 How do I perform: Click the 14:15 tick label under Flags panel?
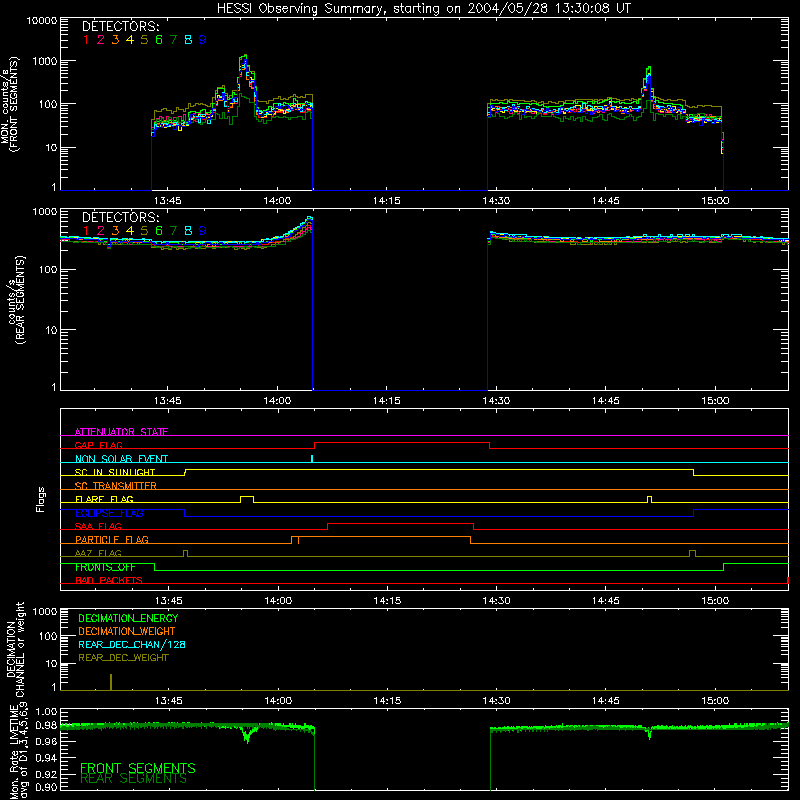pyautogui.click(x=387, y=601)
